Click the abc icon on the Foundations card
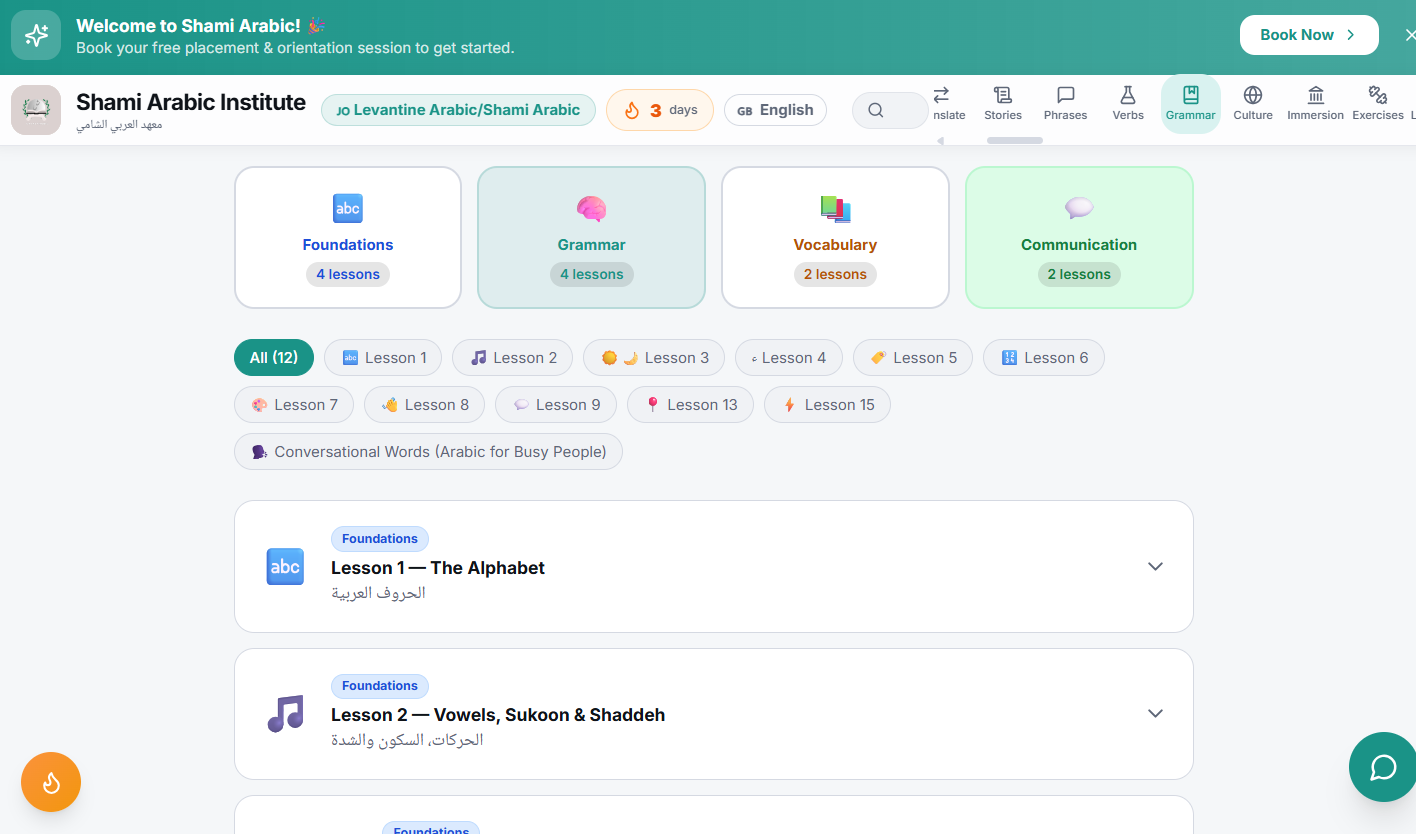This screenshot has height=834, width=1416. pos(347,208)
